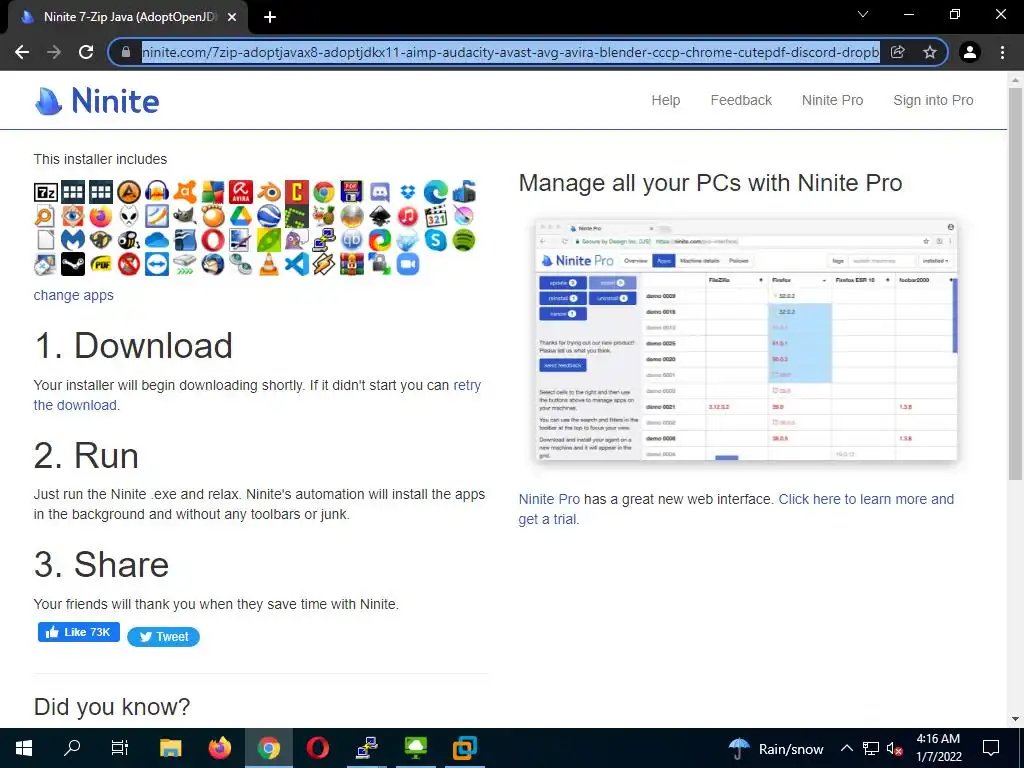Image resolution: width=1024 pixels, height=768 pixels.
Task: Click the K-Lite 321 clapperboard icon
Action: coord(436,216)
